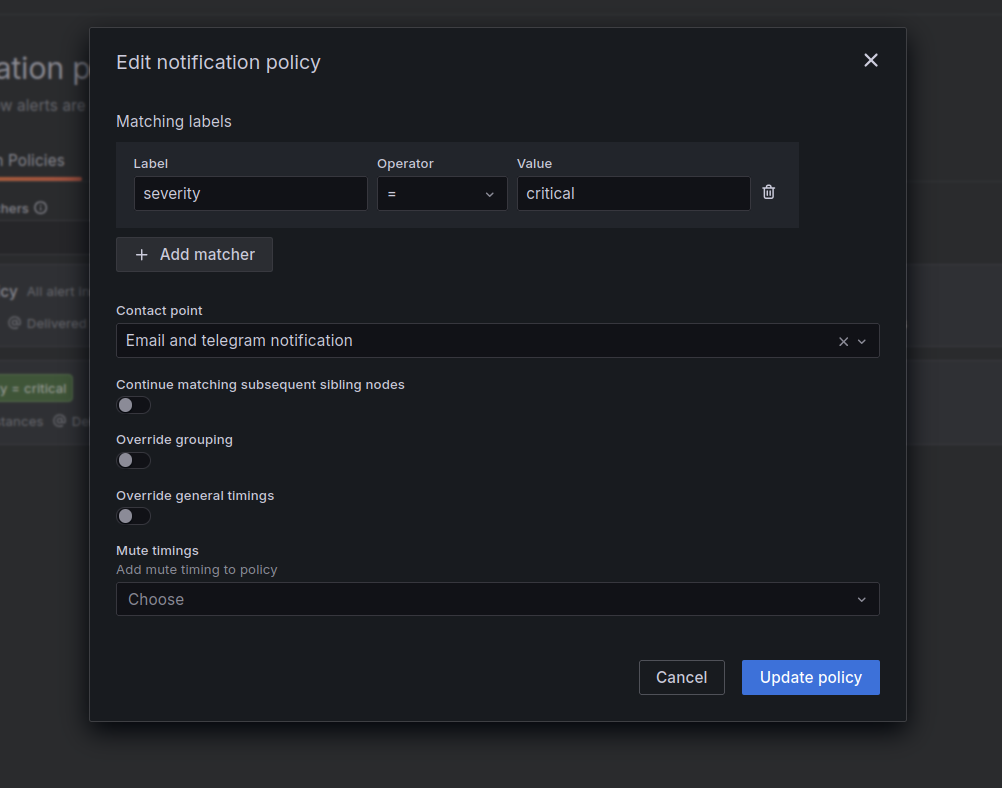The width and height of the screenshot is (1002, 788).
Task: Click the Add matcher button
Action: [x=194, y=254]
